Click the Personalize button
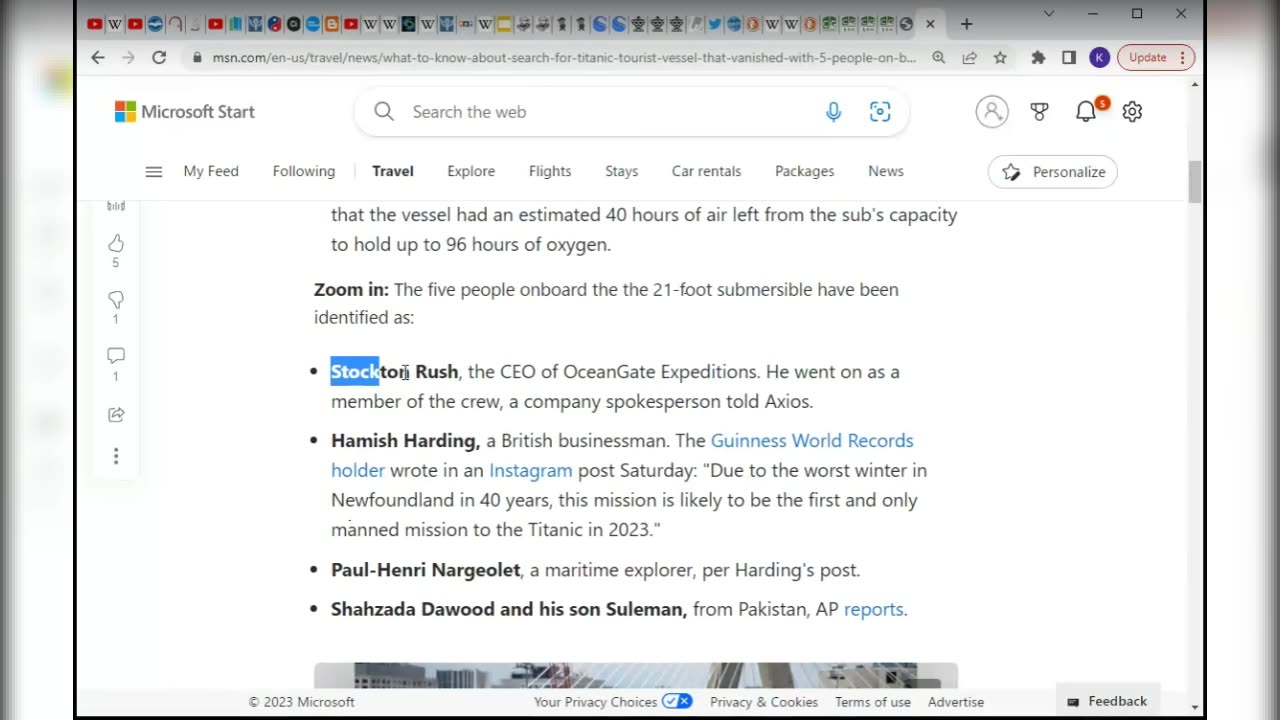This screenshot has width=1280, height=720. click(1053, 172)
